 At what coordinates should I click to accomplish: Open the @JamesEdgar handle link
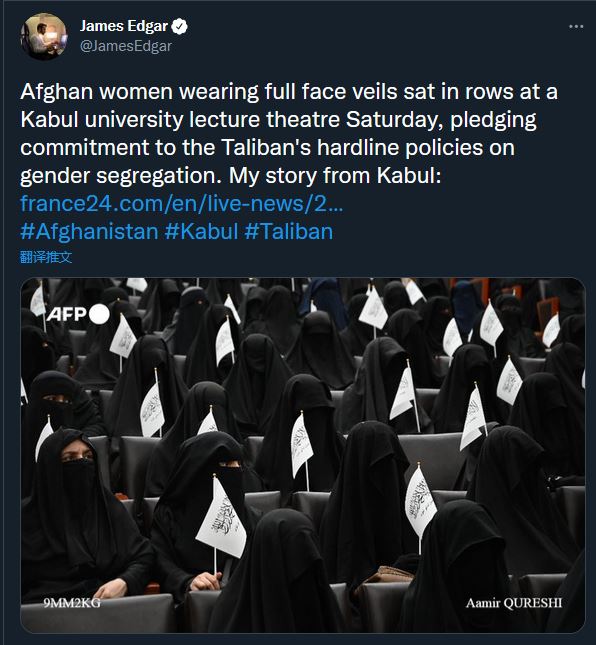tap(126, 46)
